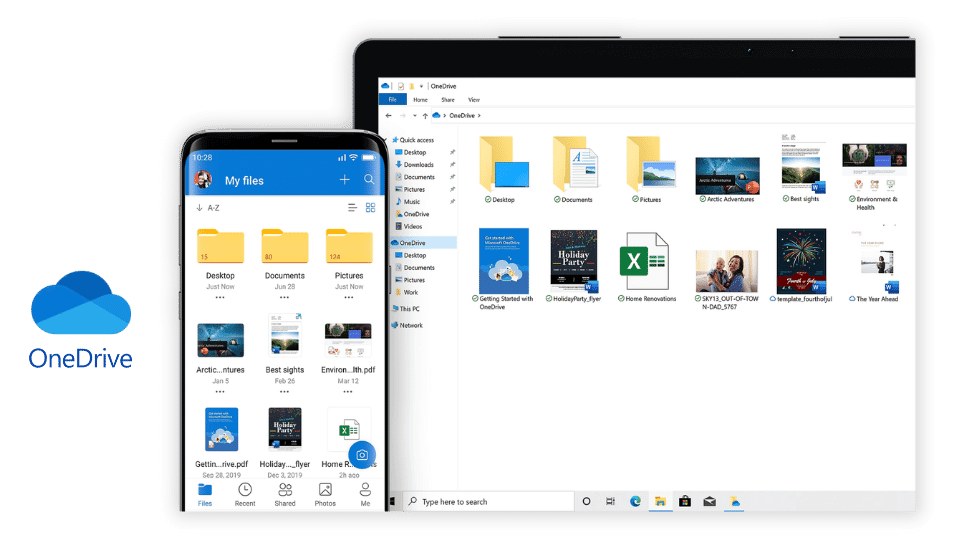The height and width of the screenshot is (540, 960).
Task: Select Music in navigation pane
Action: click(408, 201)
